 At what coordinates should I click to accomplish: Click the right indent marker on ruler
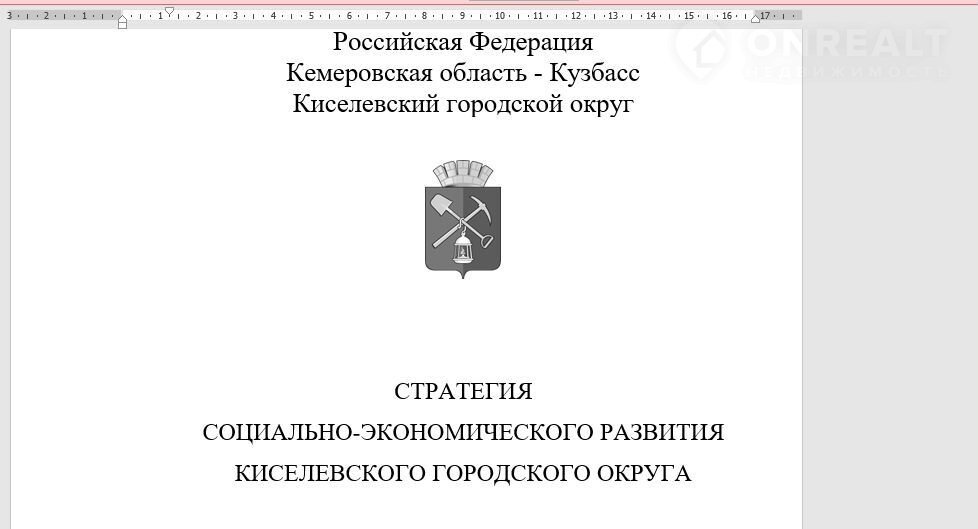point(756,19)
